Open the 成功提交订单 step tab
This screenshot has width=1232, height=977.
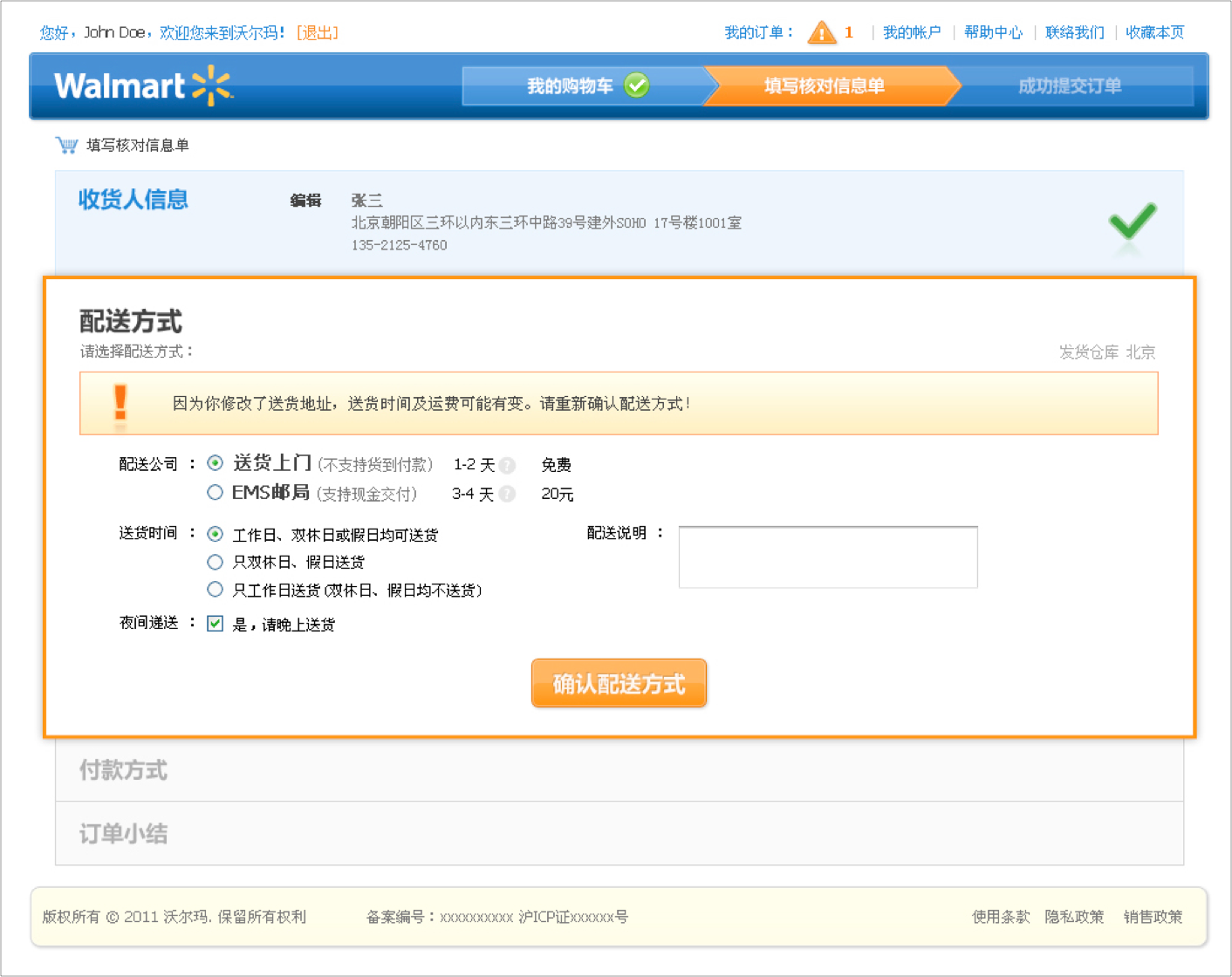(x=1070, y=85)
